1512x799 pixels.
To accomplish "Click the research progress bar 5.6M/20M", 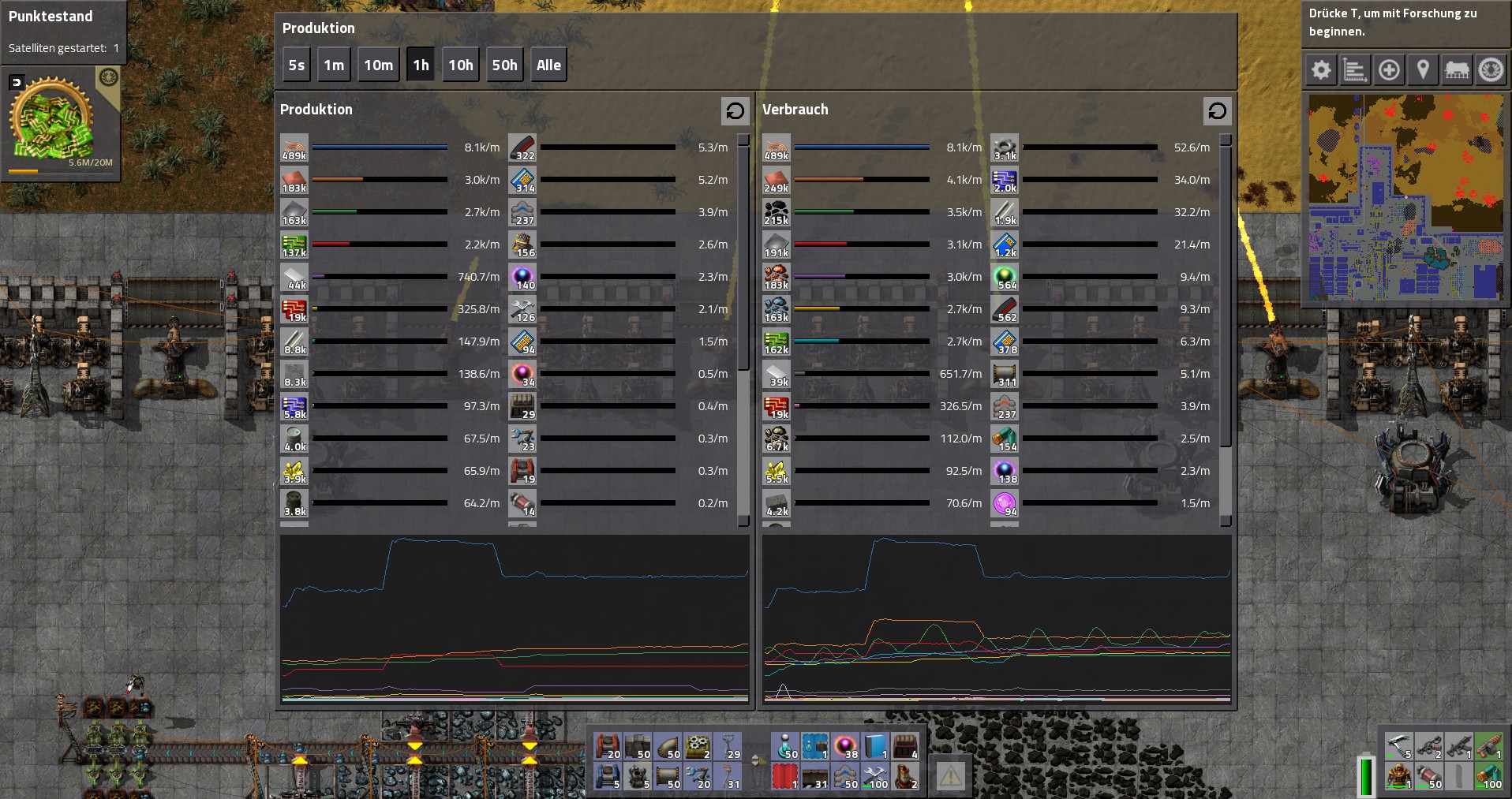I will click(x=60, y=171).
